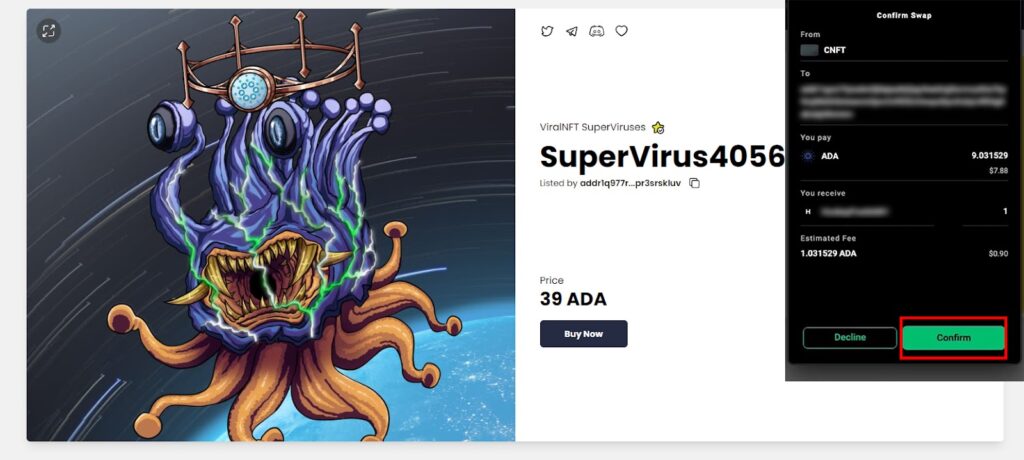Share the listing via Telegram icon

point(571,31)
